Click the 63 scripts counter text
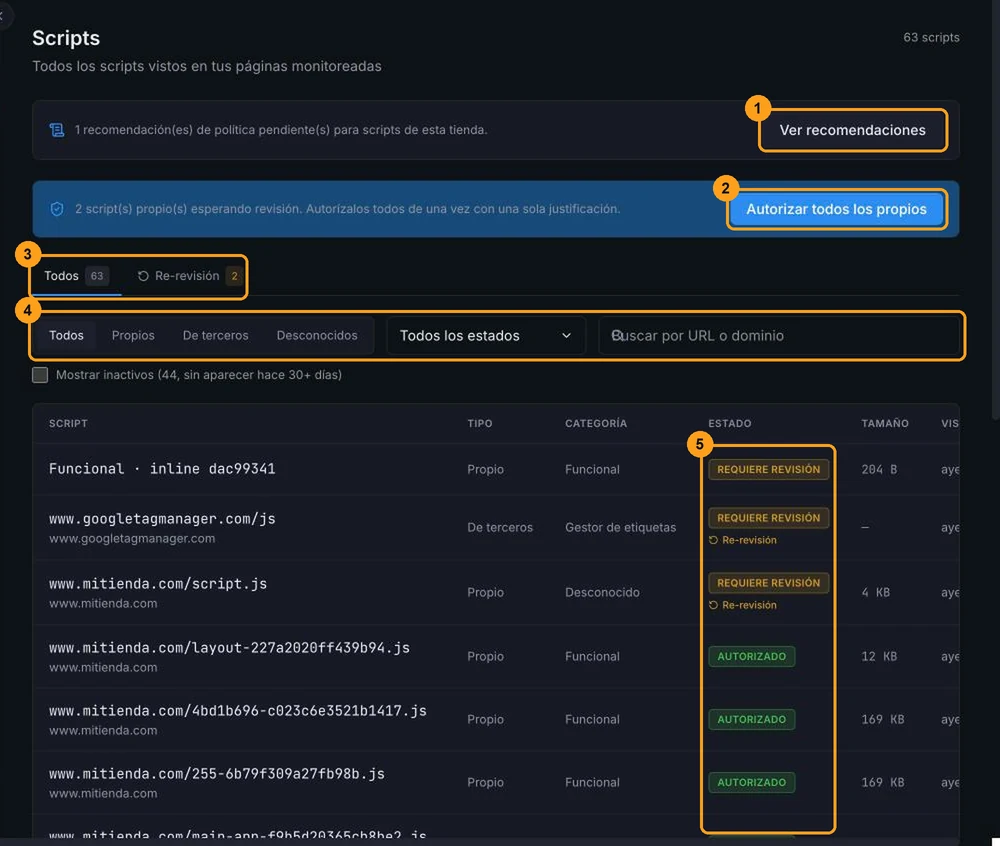Image resolution: width=1000 pixels, height=846 pixels. [931, 38]
